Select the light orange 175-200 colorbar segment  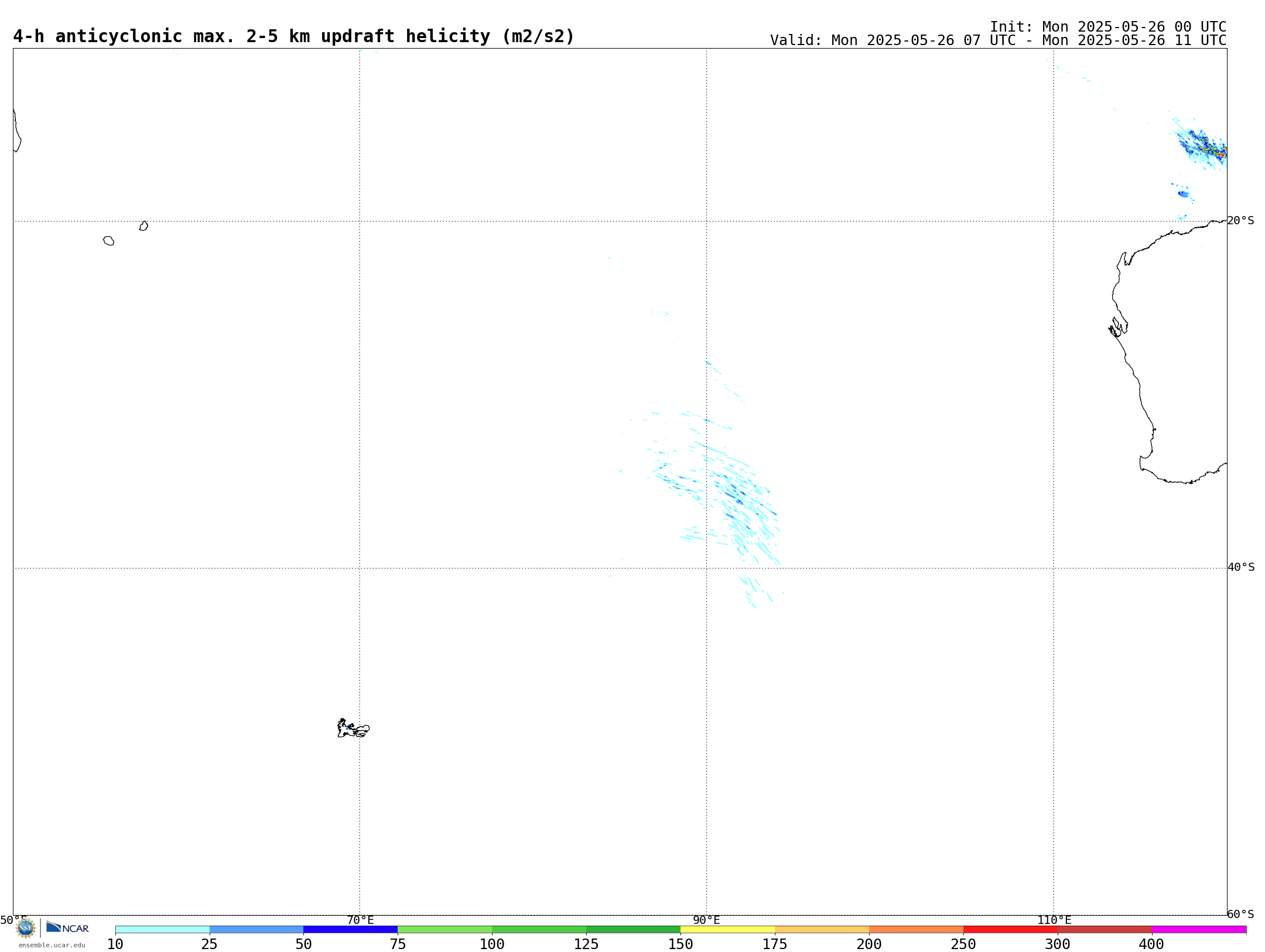(x=822, y=930)
